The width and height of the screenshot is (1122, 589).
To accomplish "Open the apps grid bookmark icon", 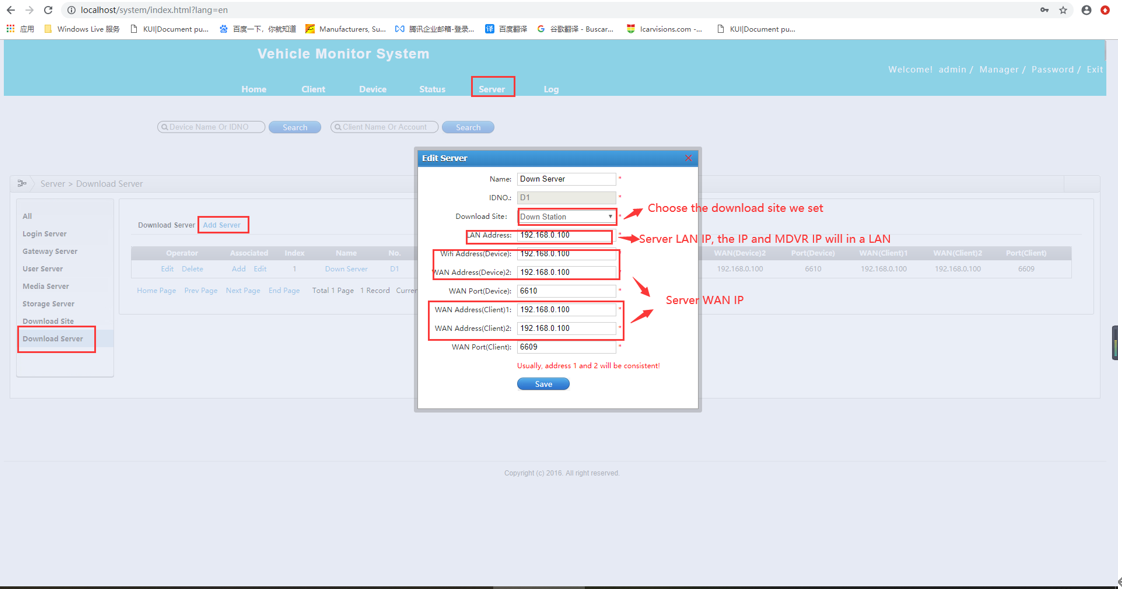I will (x=10, y=29).
